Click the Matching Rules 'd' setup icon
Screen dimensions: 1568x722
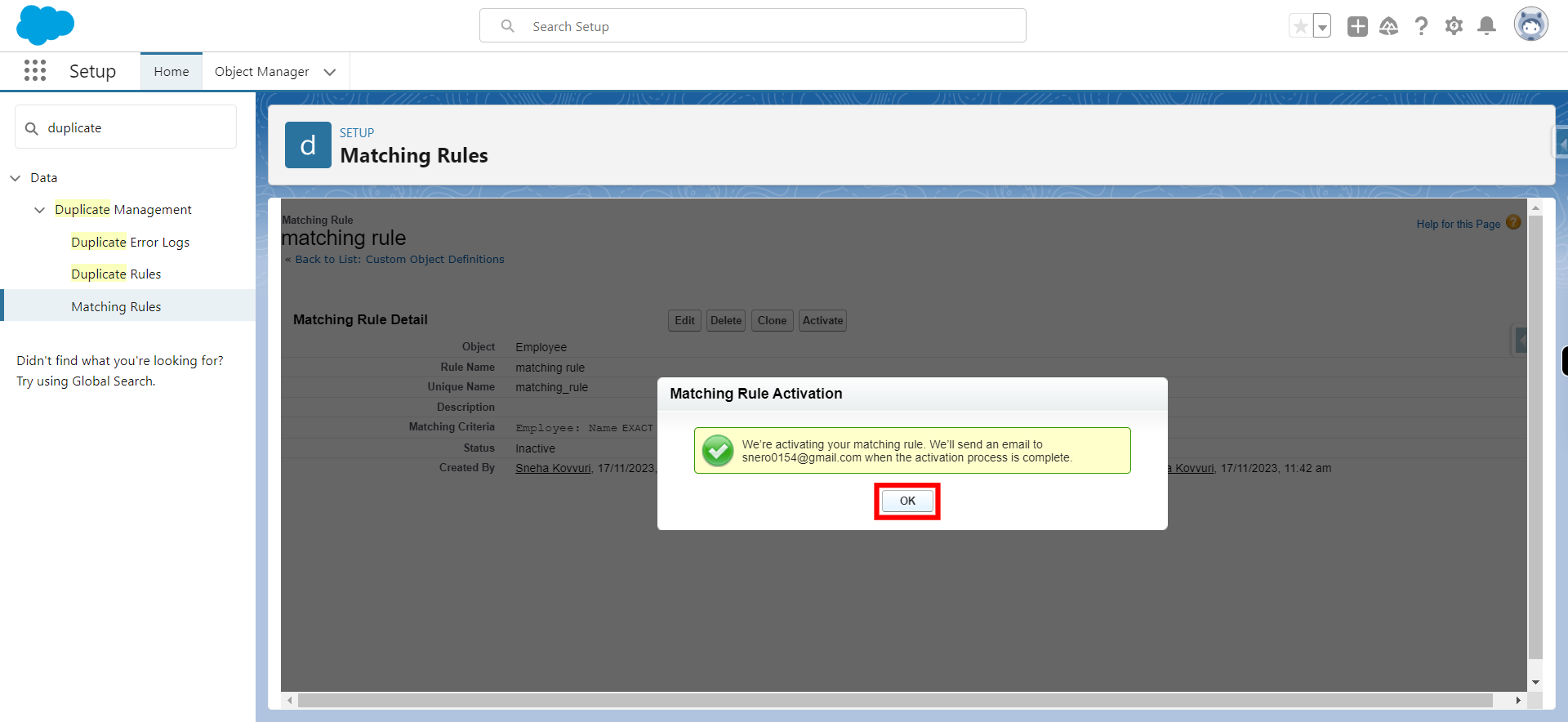[308, 145]
